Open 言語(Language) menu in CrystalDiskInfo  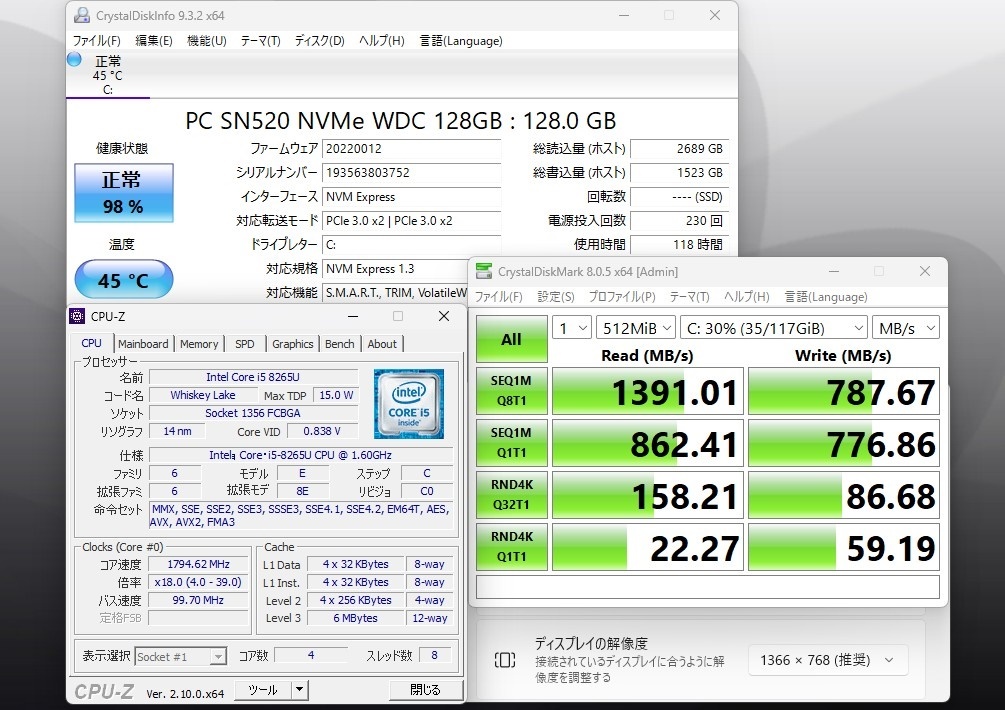pyautogui.click(x=461, y=41)
